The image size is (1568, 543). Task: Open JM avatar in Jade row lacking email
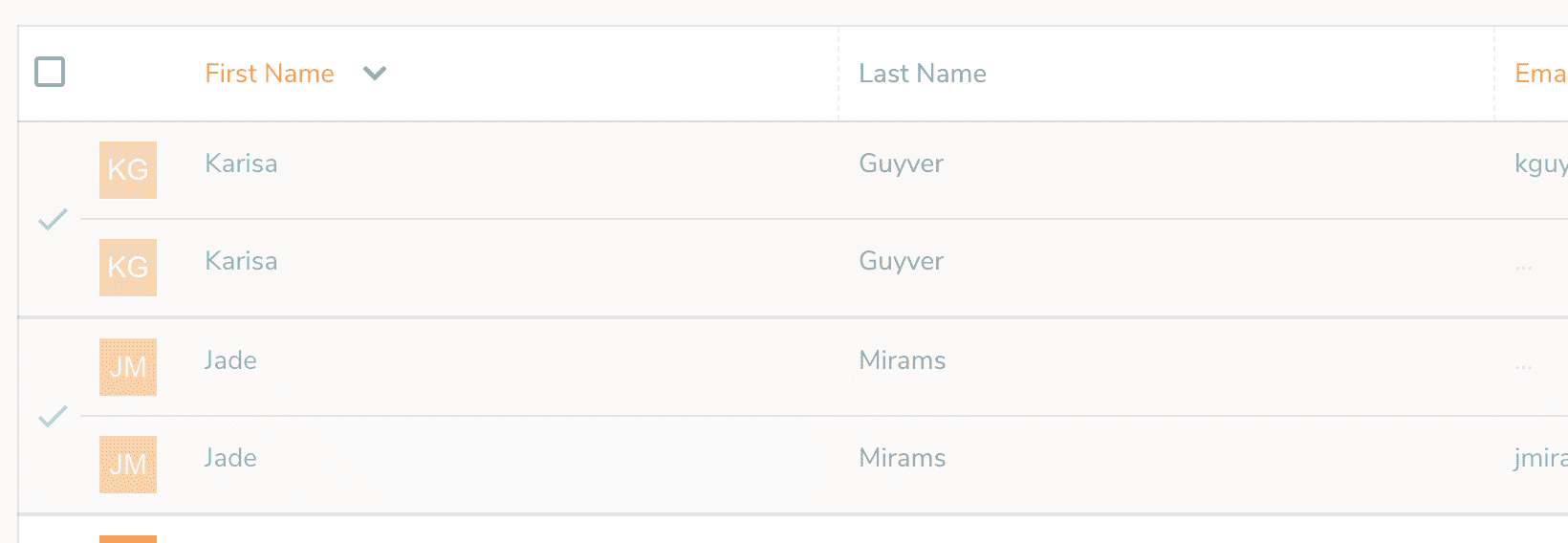[x=128, y=367]
